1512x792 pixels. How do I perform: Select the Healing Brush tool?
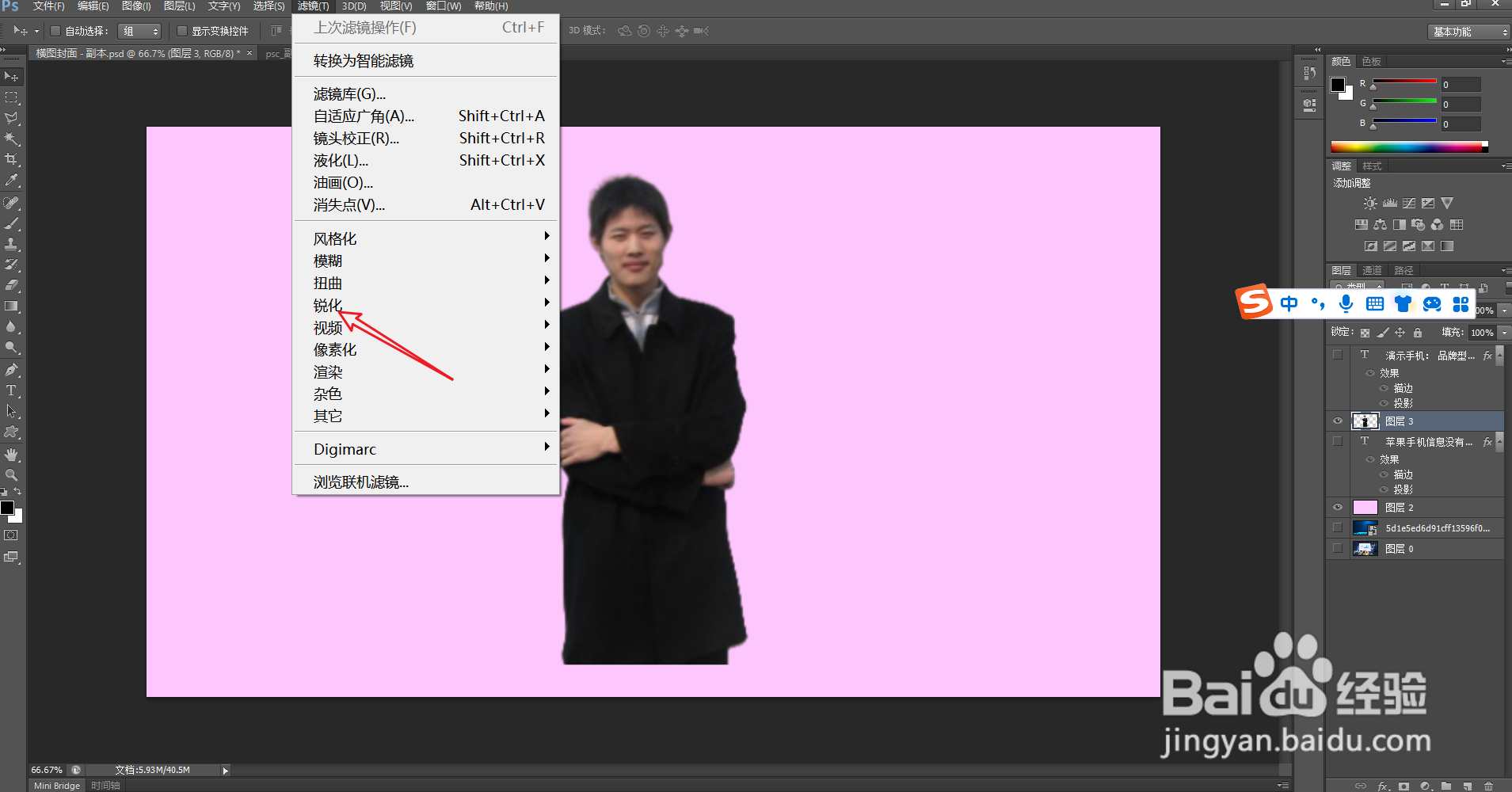click(x=12, y=203)
